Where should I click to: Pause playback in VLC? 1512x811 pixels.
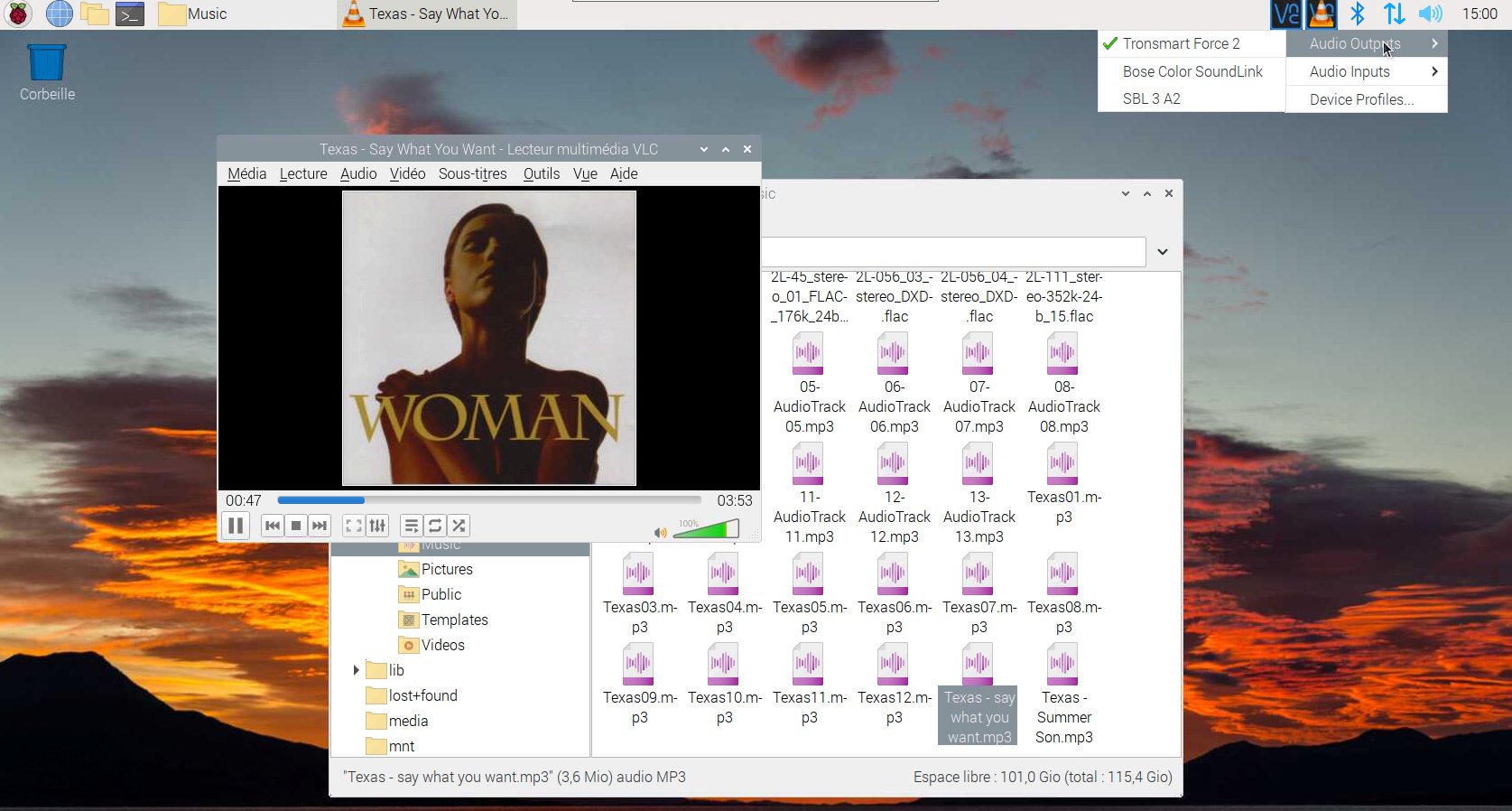[x=236, y=526]
